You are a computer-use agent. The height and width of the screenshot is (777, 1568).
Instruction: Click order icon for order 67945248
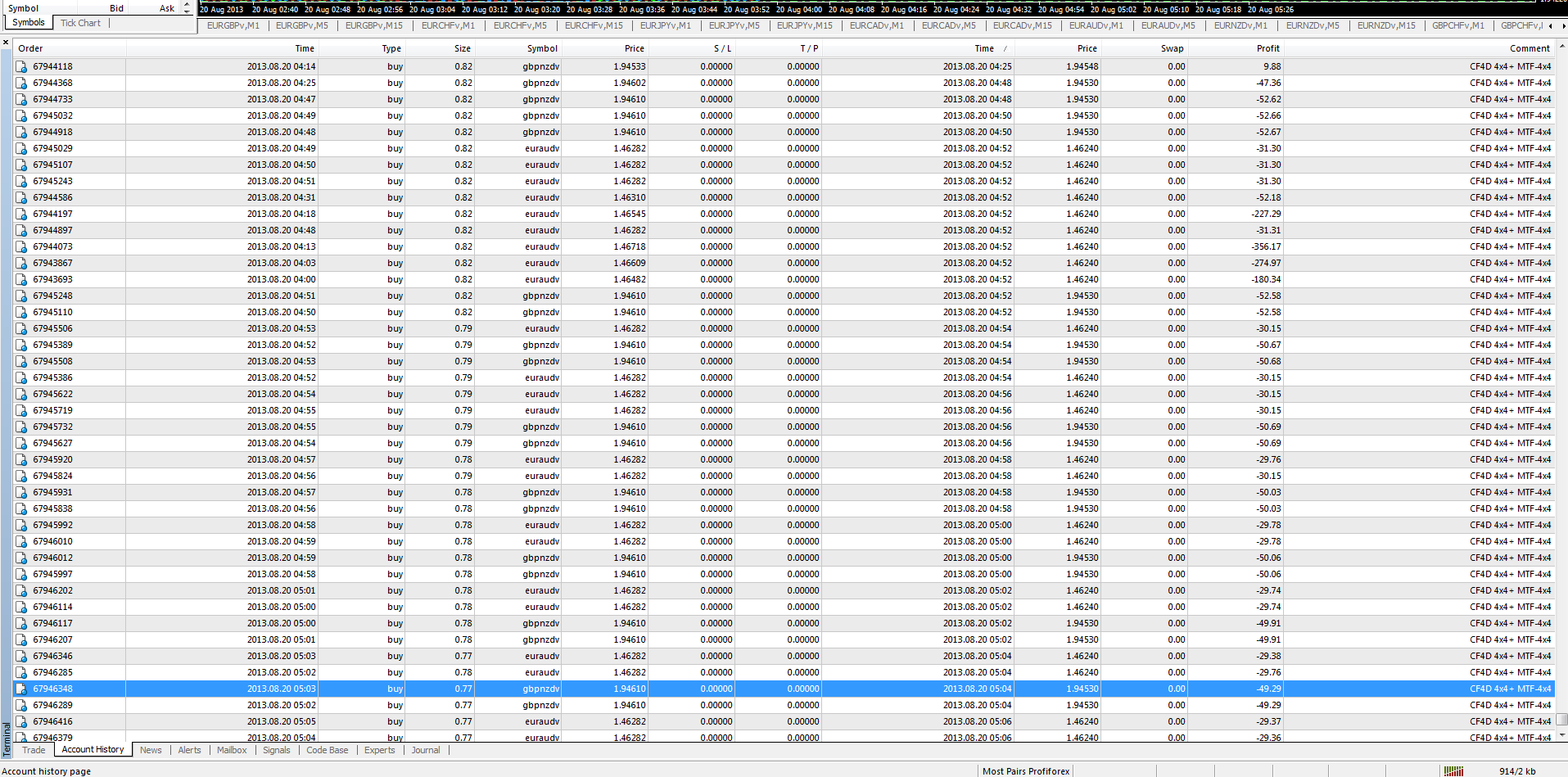pos(21,296)
